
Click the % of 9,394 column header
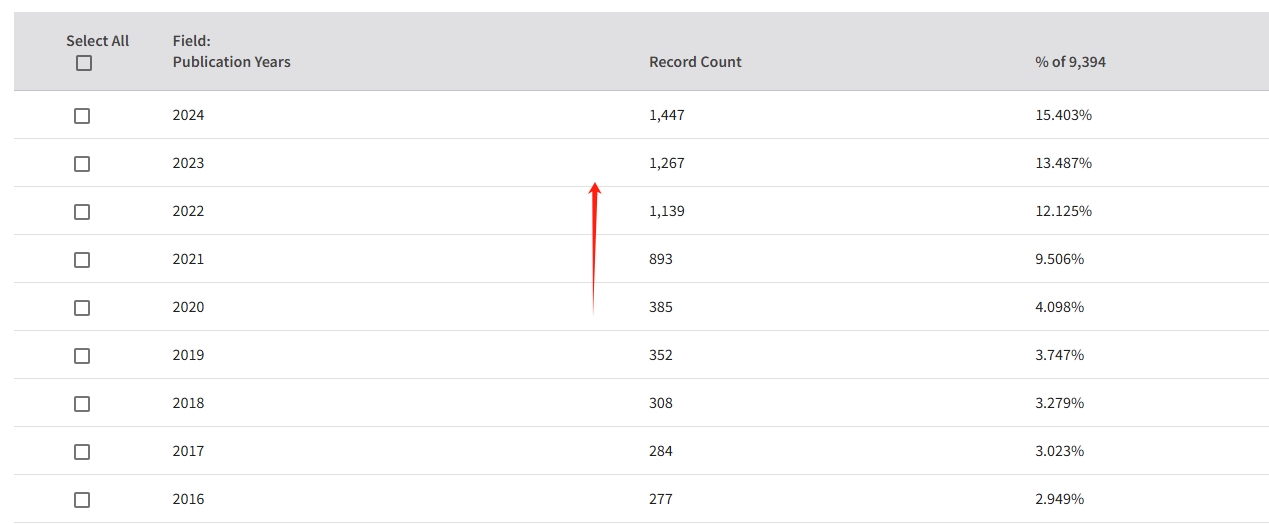pos(1070,62)
